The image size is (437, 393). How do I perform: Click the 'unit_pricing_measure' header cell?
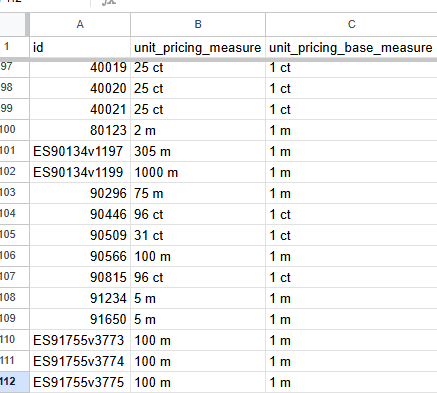point(198,47)
